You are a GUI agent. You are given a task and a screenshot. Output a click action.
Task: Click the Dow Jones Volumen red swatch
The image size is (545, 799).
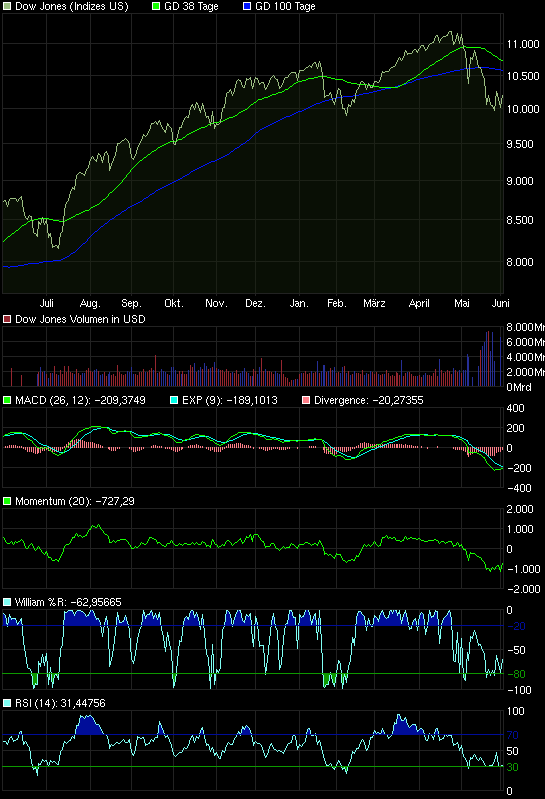click(x=7, y=319)
